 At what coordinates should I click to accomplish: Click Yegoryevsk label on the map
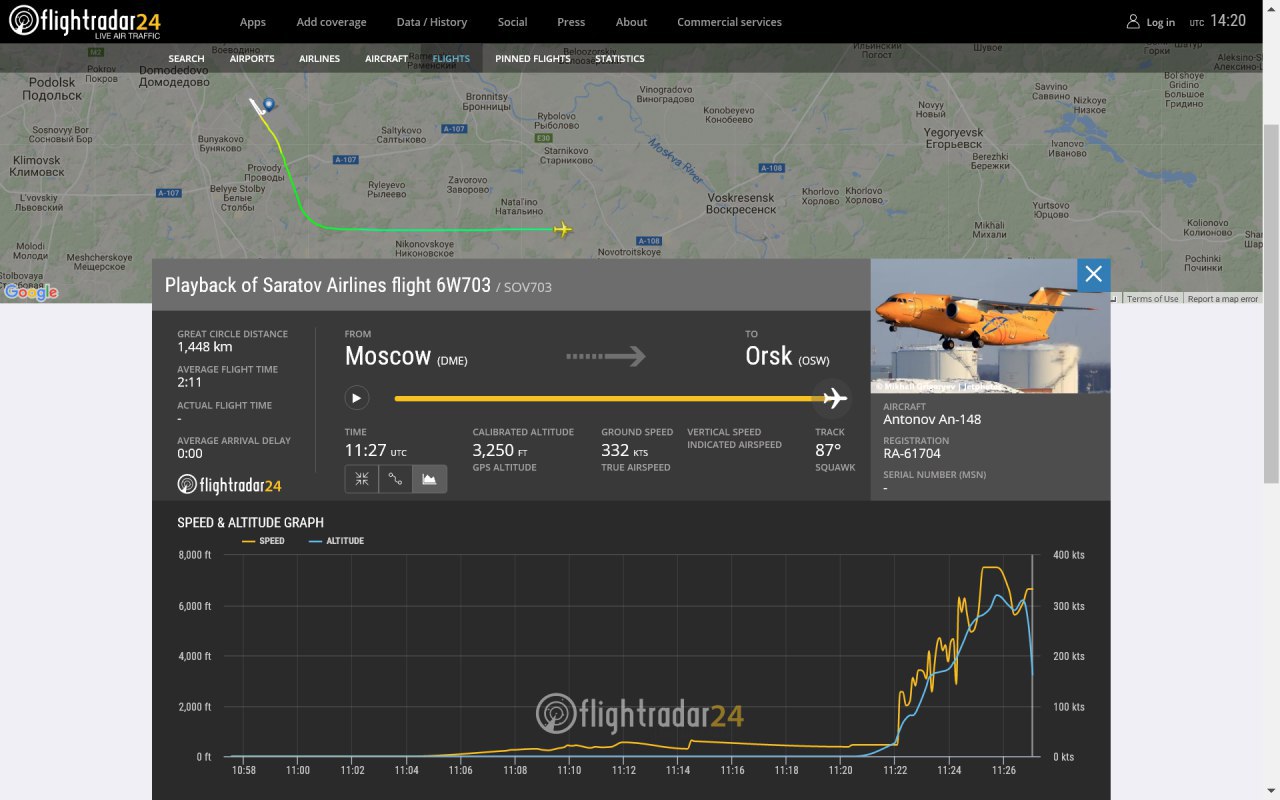coord(953,138)
